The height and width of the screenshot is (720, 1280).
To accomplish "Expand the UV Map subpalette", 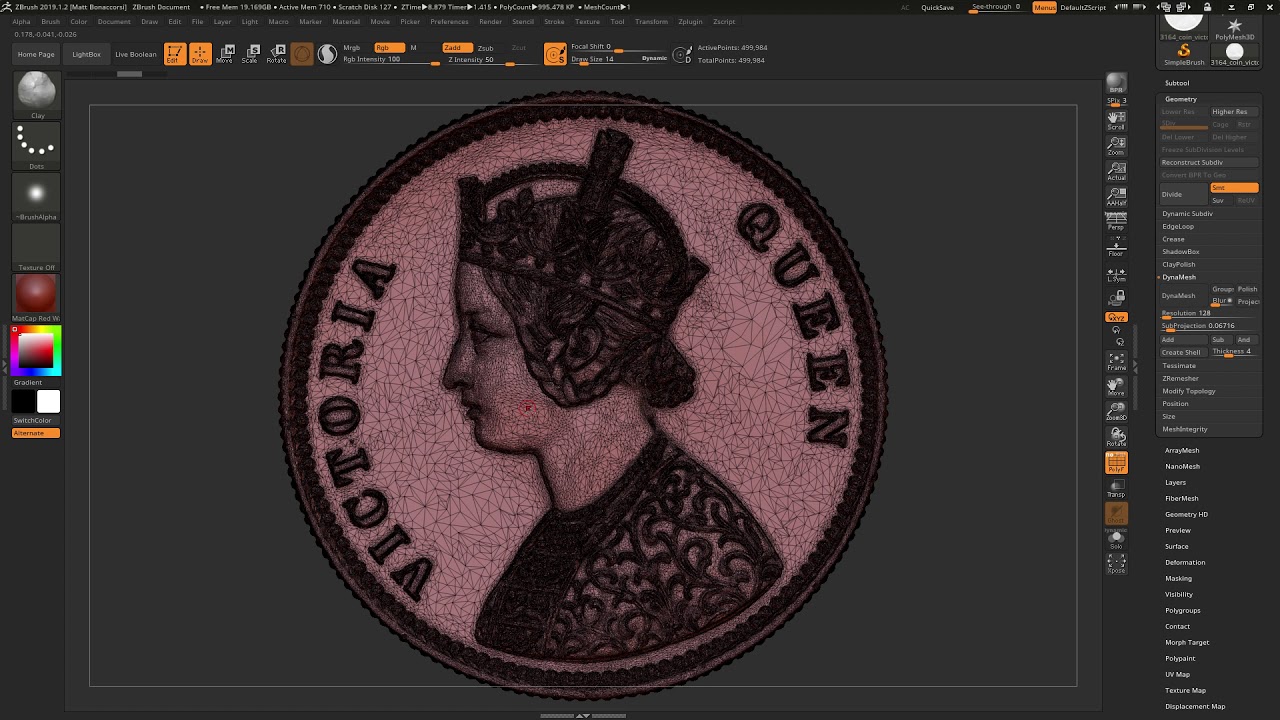I will tap(1177, 674).
